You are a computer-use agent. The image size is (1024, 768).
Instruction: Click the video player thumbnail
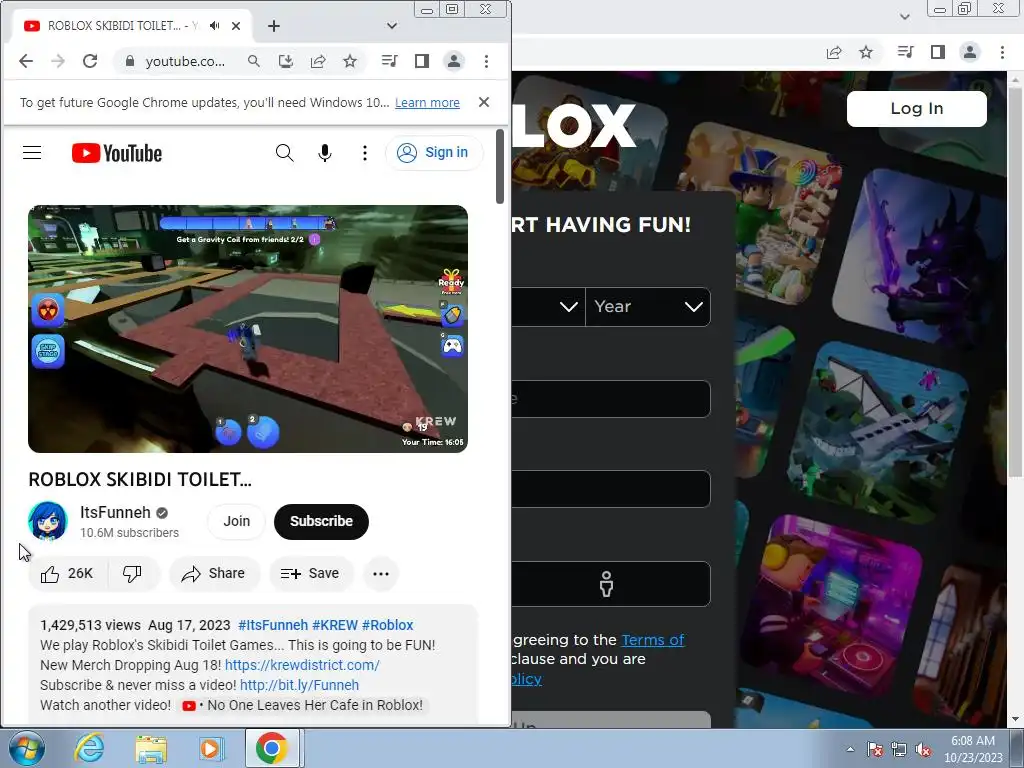248,328
